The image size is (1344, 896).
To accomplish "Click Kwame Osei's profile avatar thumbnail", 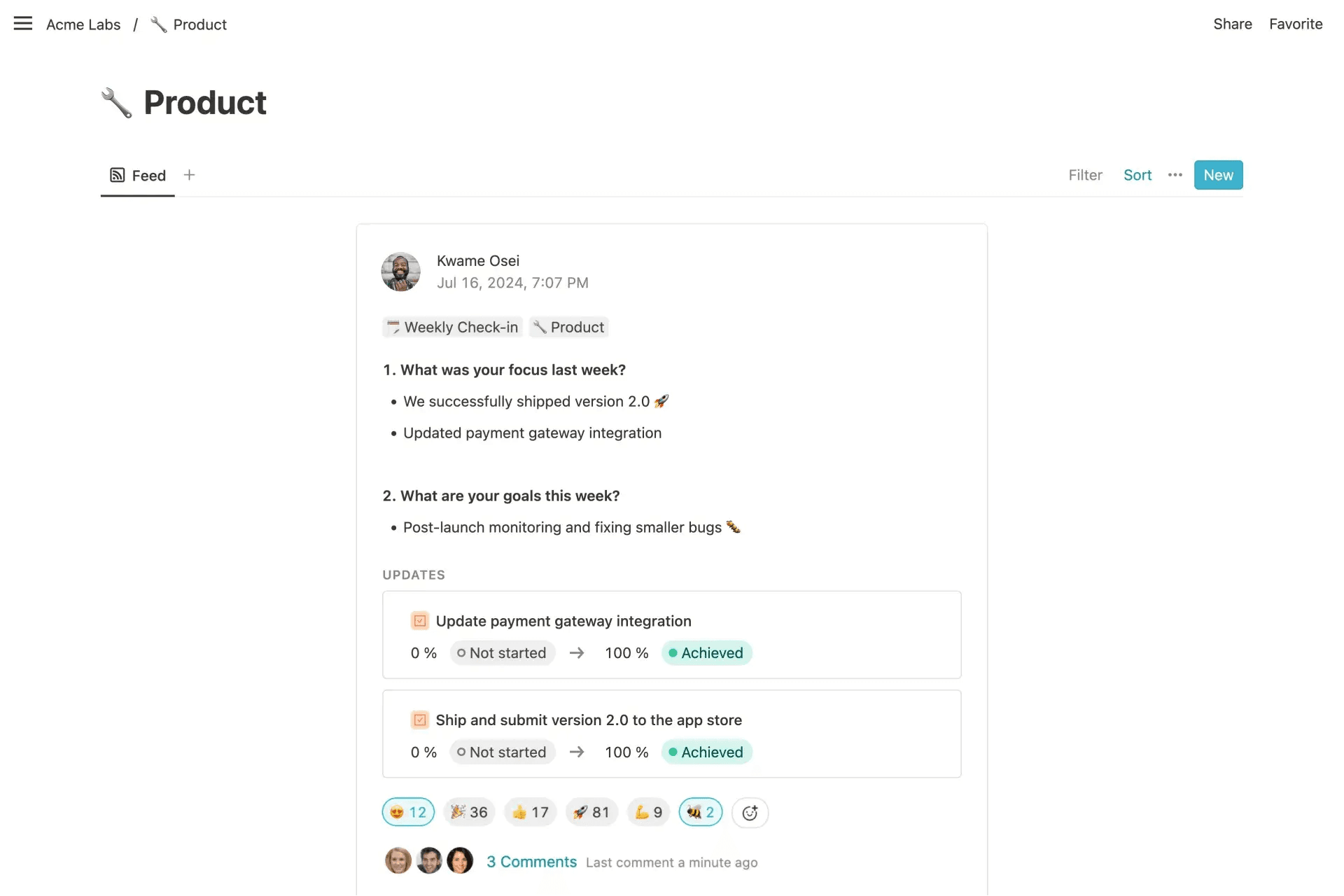I will pyautogui.click(x=400, y=271).
